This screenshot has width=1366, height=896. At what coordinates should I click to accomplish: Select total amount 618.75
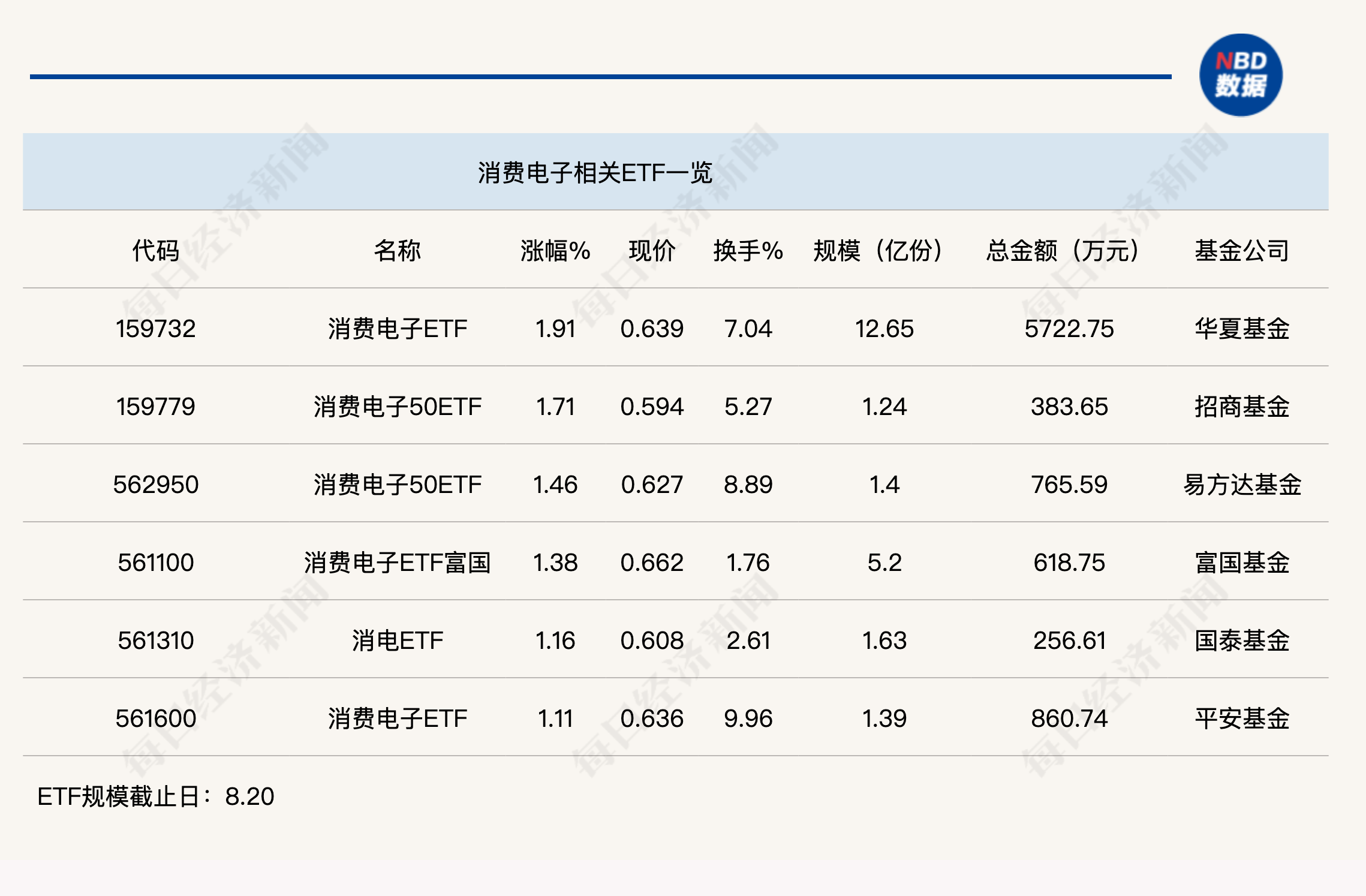[x=1069, y=563]
